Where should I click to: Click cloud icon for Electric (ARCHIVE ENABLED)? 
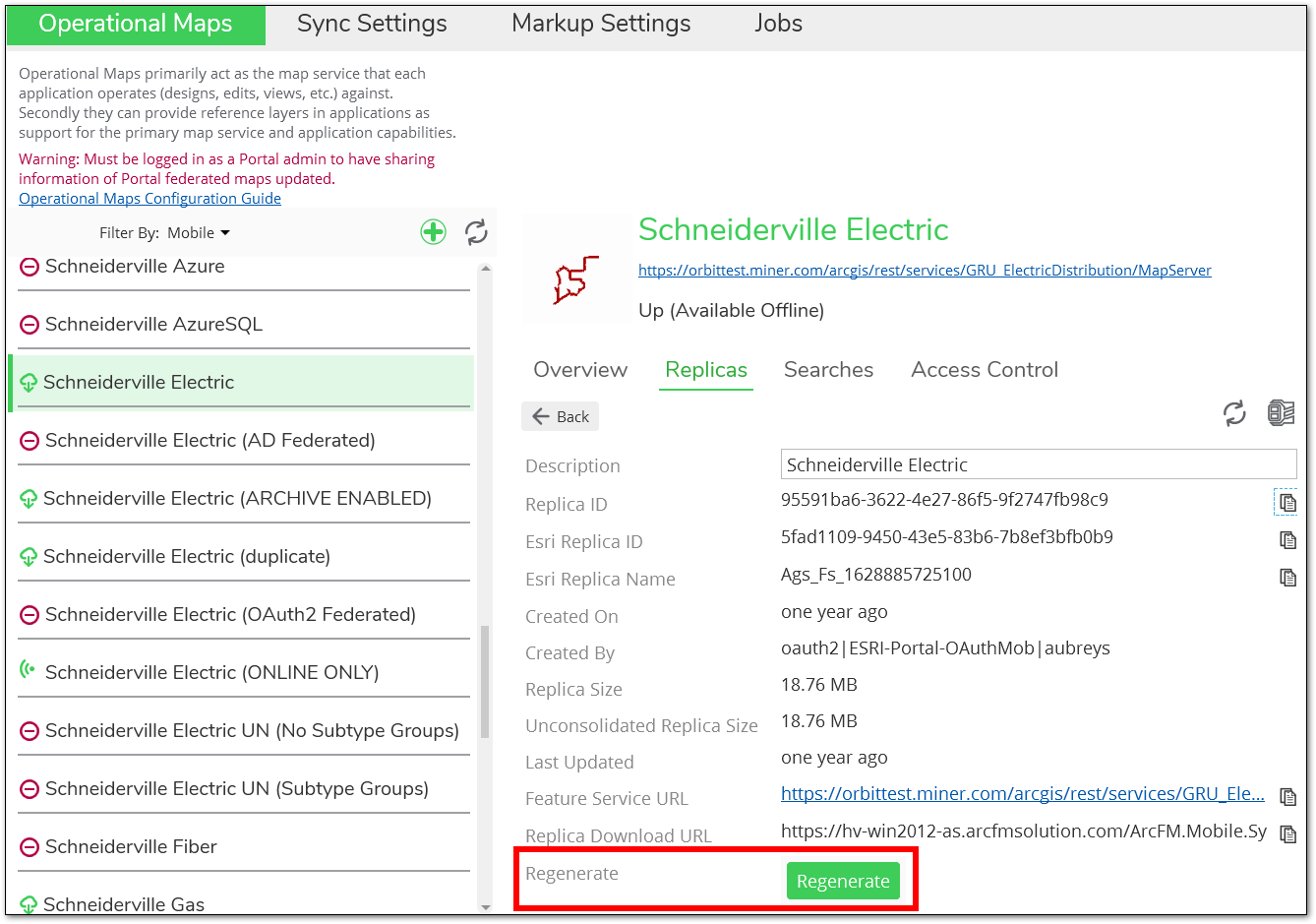click(29, 499)
